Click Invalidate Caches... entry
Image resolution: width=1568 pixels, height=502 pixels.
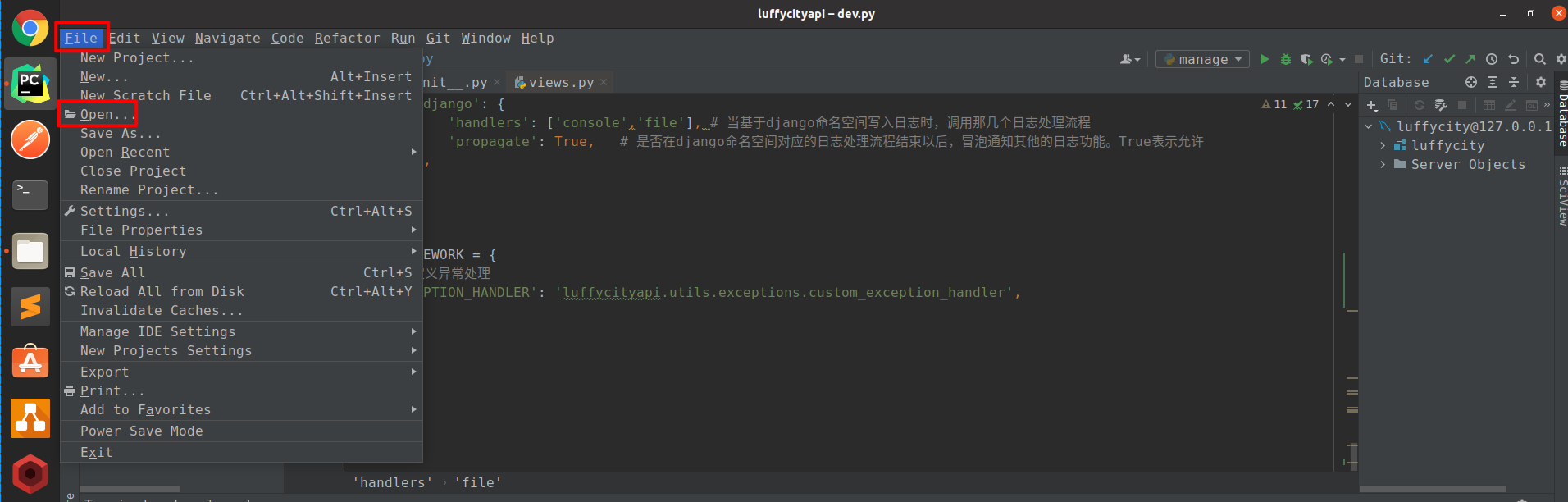pos(241,311)
